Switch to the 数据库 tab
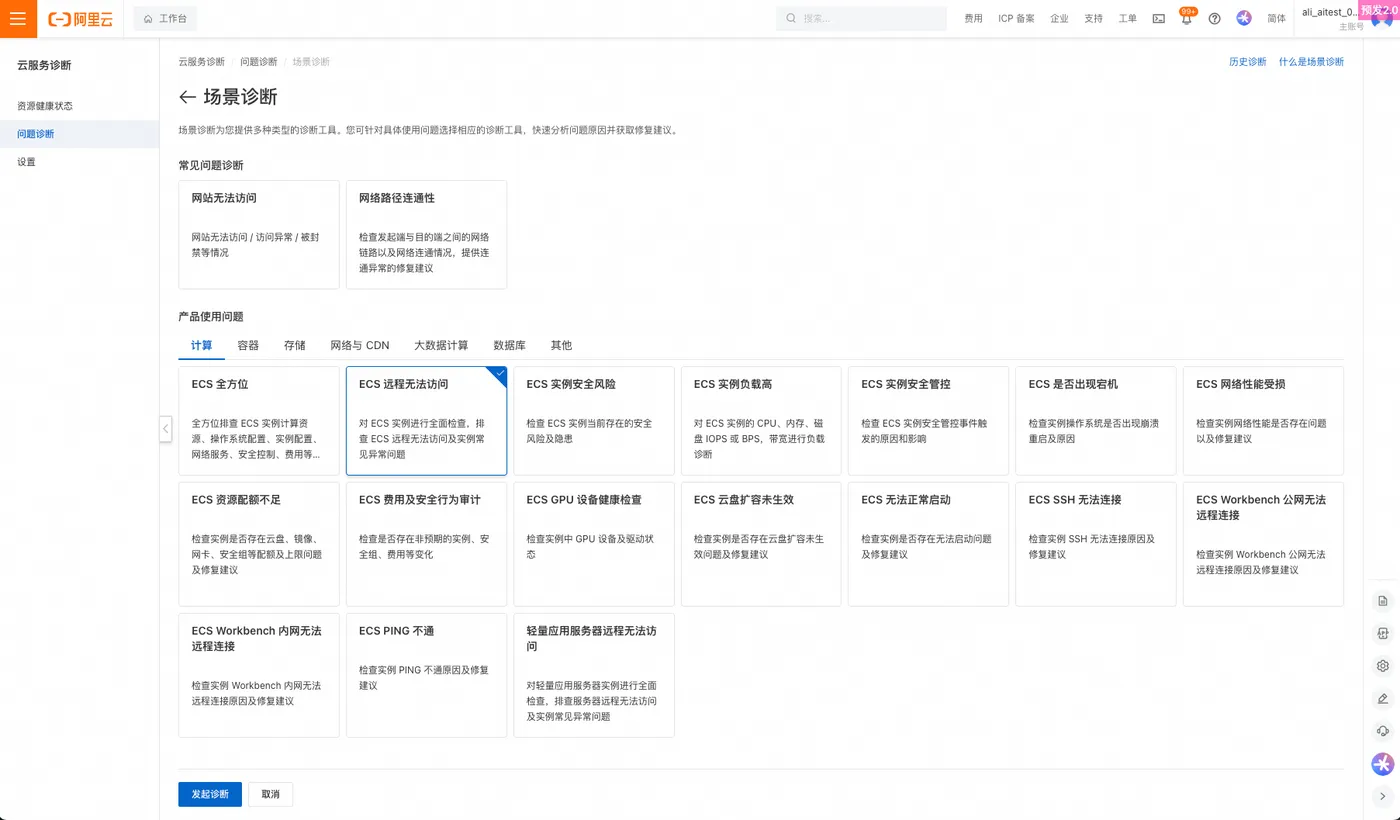The image size is (1400, 820). pos(509,346)
